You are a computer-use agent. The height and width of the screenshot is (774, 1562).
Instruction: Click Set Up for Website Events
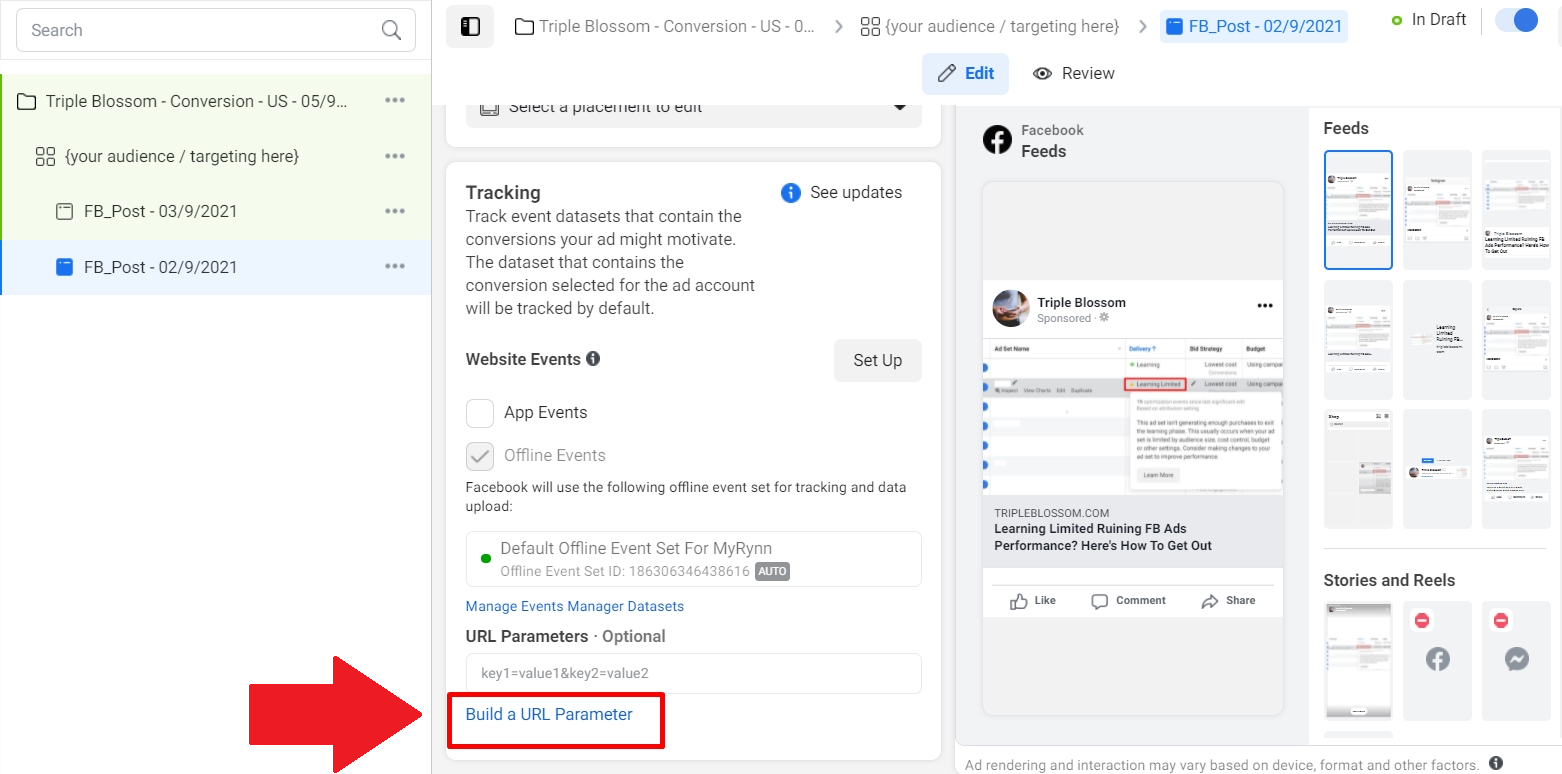pos(878,361)
